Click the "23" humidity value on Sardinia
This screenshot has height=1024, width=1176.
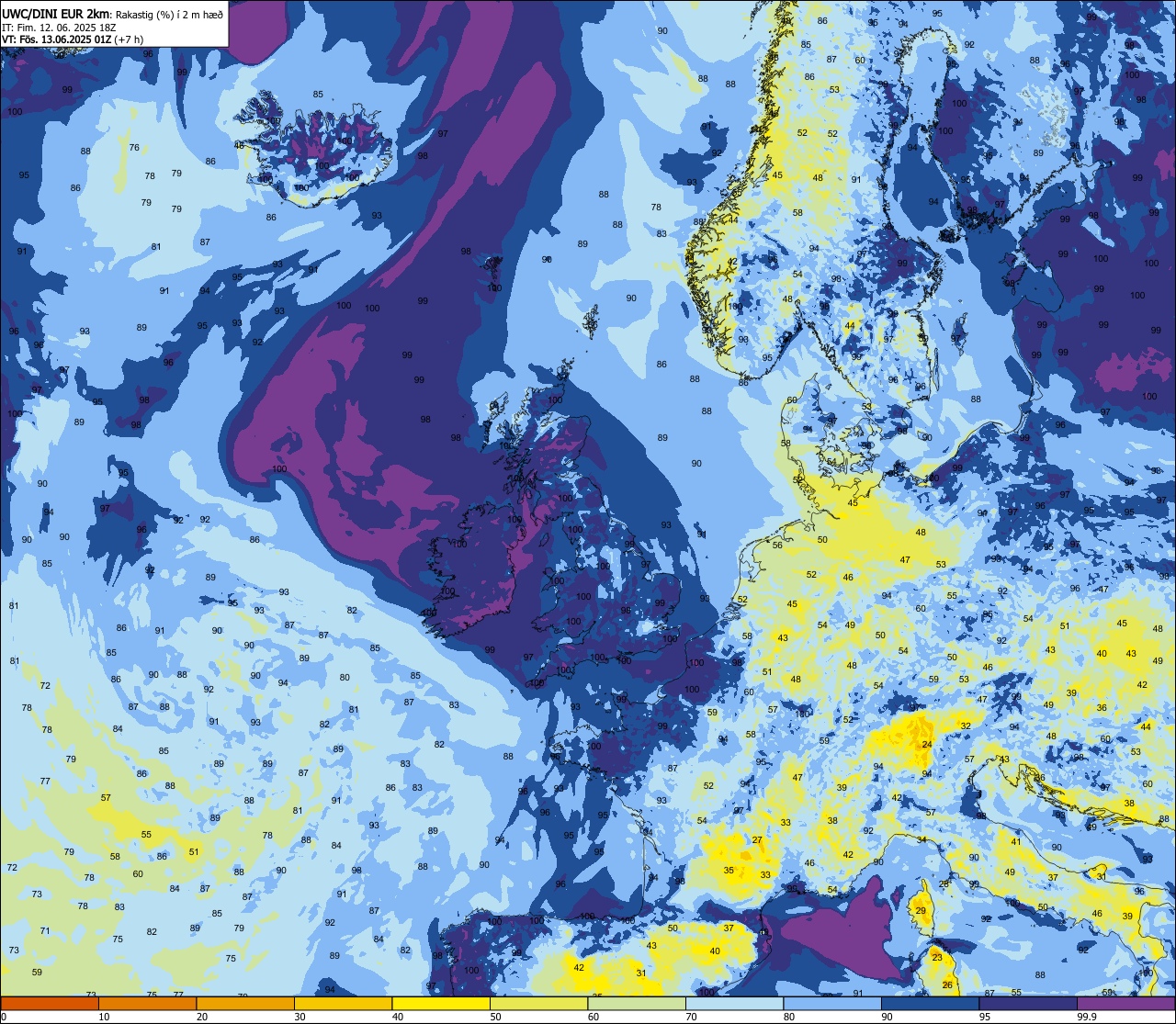(x=936, y=957)
